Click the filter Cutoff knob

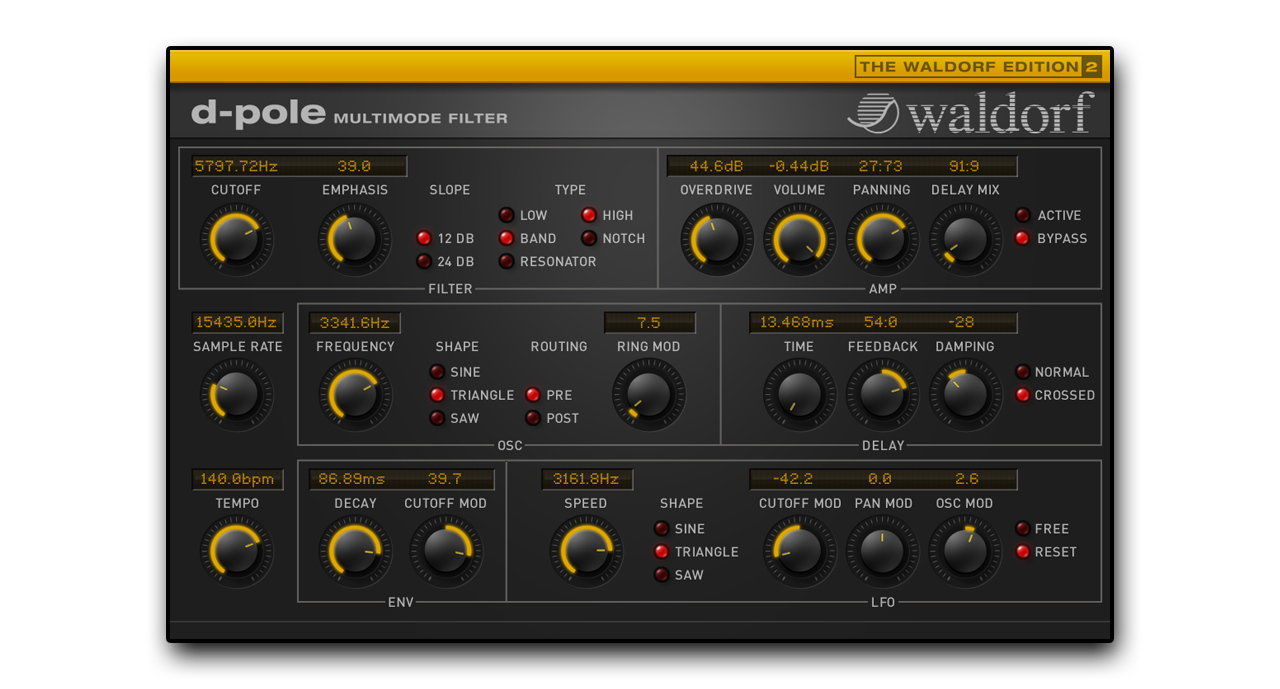tap(237, 239)
